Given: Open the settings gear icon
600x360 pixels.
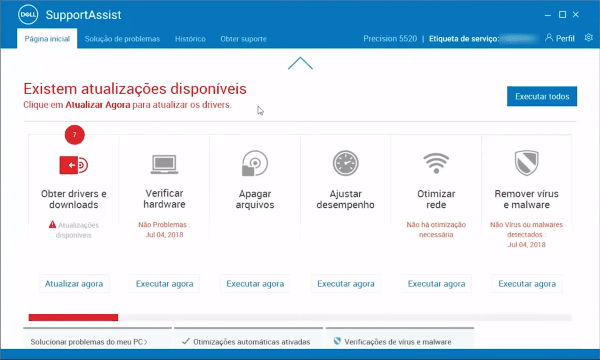Looking at the screenshot, I should coord(589,37).
